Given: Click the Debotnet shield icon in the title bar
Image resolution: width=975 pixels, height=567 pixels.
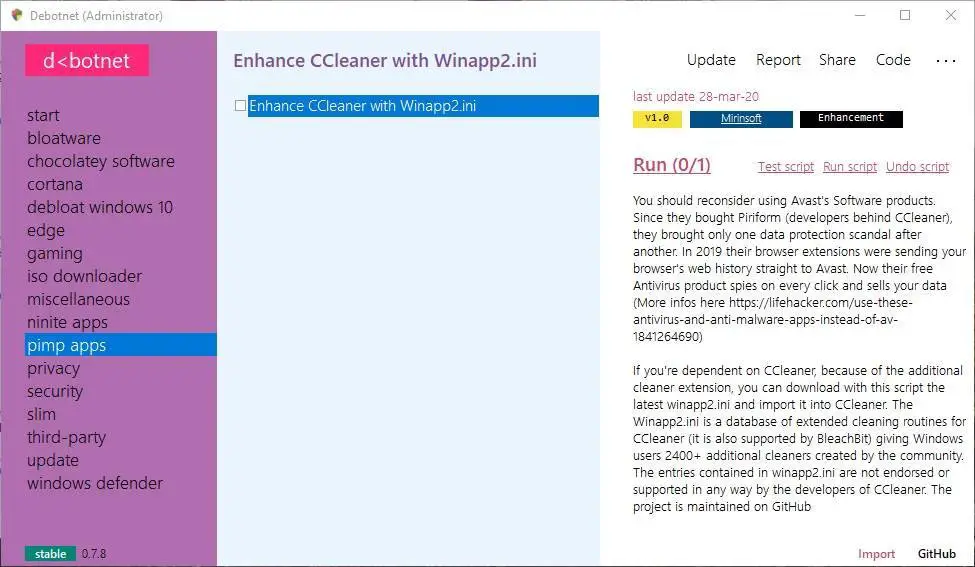Looking at the screenshot, I should point(17,15).
